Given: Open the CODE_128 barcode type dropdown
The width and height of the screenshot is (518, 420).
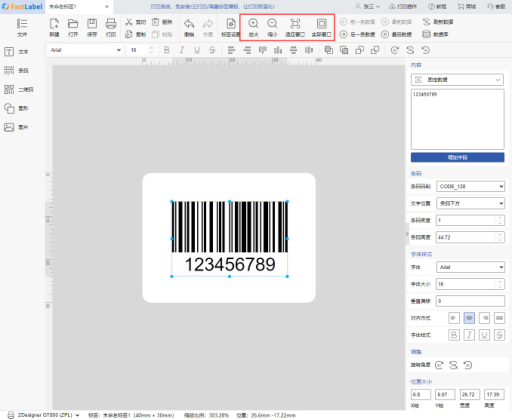Looking at the screenshot, I should pos(470,186).
